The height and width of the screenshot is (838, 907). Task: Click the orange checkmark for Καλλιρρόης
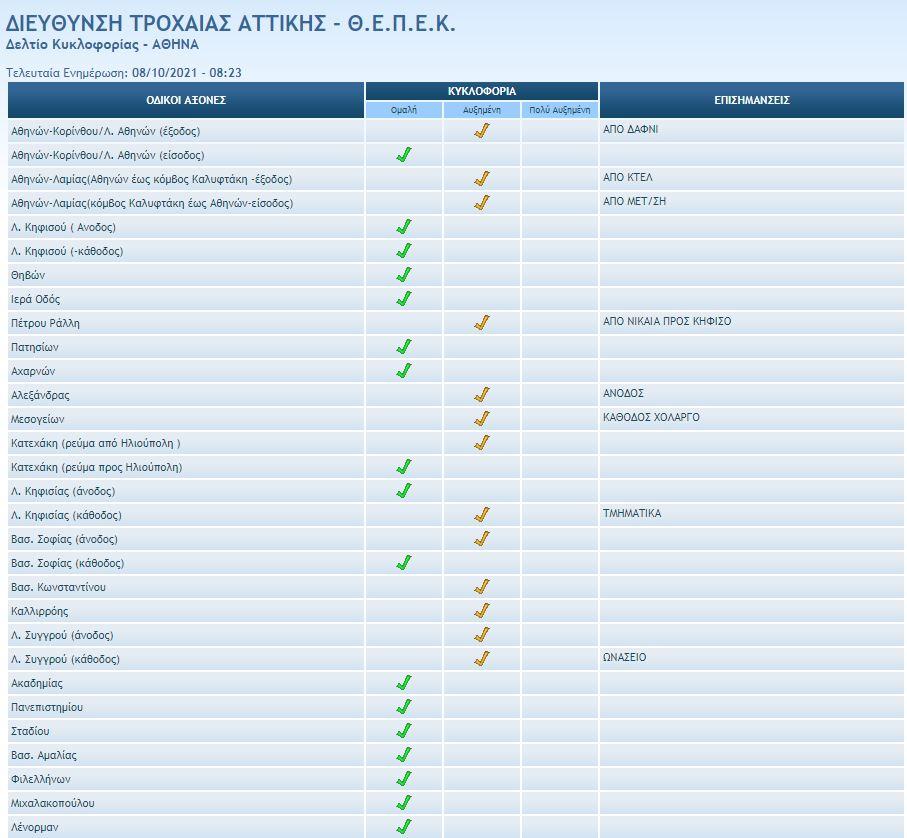pos(482,611)
